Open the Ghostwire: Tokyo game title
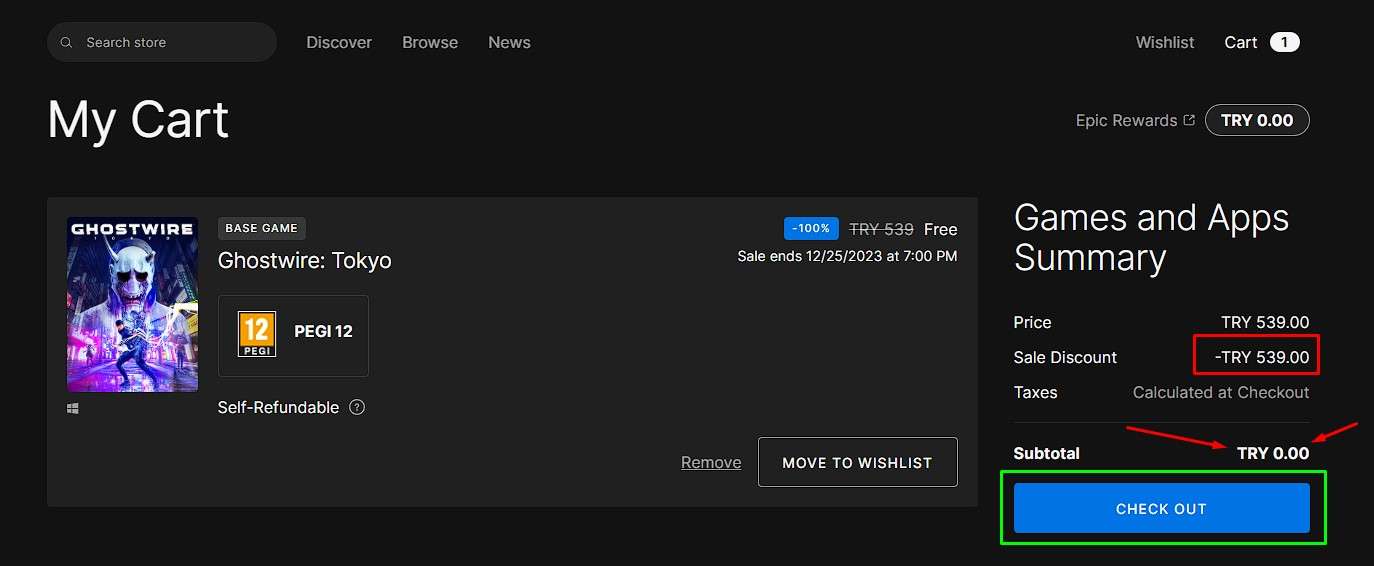The image size is (1374, 566). pyautogui.click(x=305, y=261)
